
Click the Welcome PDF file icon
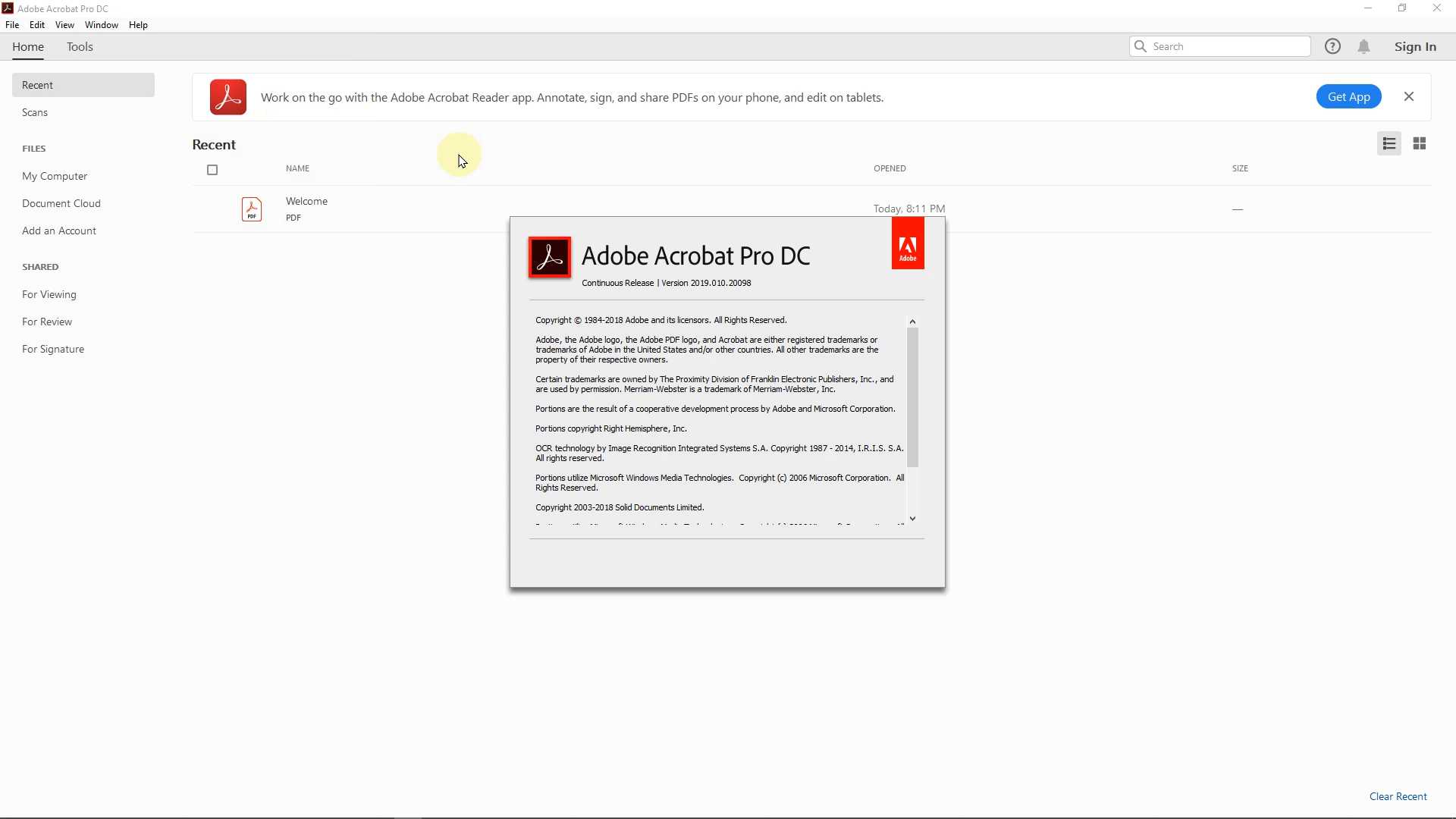252,209
